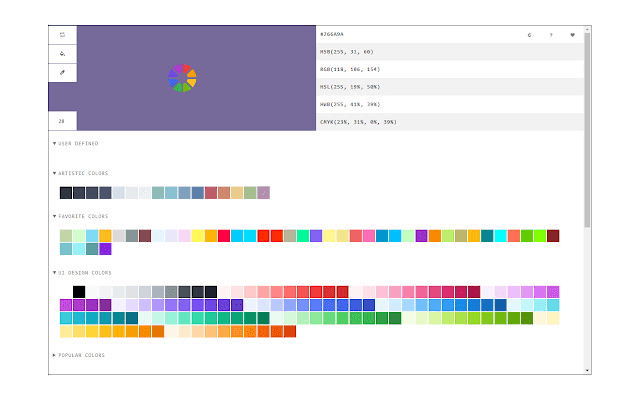Pick the black swatch in UI Design Colors
The height and width of the screenshot is (400, 640).
click(79, 292)
